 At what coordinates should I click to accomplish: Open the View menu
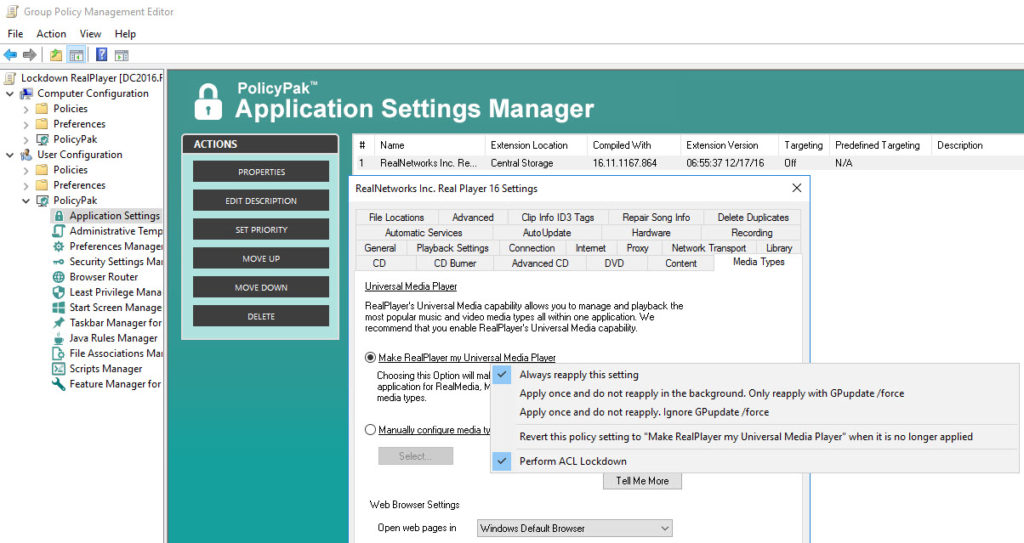click(x=90, y=34)
